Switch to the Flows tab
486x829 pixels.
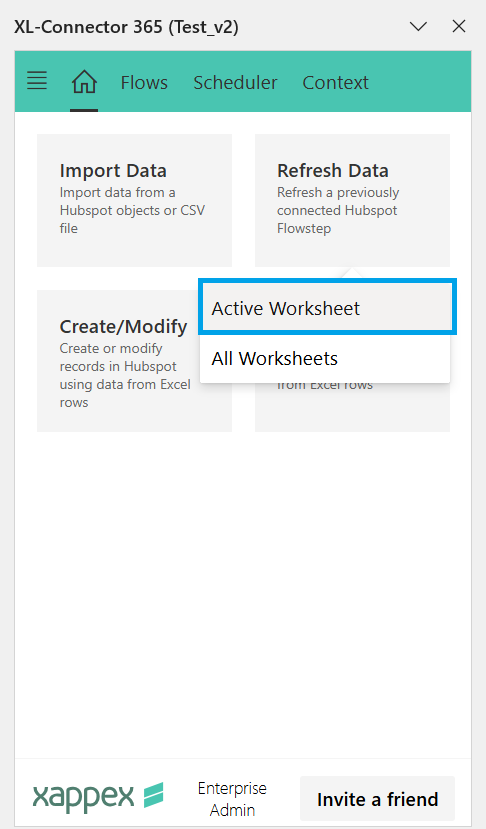pos(144,82)
